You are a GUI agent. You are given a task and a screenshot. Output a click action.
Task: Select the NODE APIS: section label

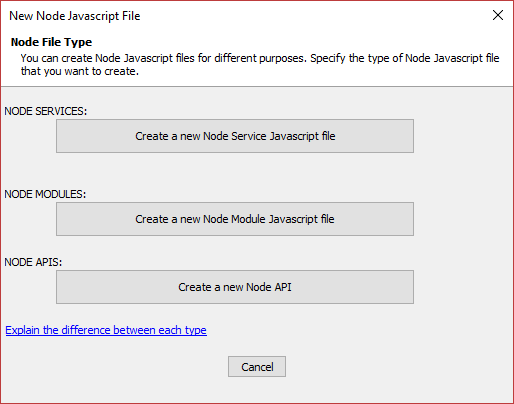coord(33,262)
